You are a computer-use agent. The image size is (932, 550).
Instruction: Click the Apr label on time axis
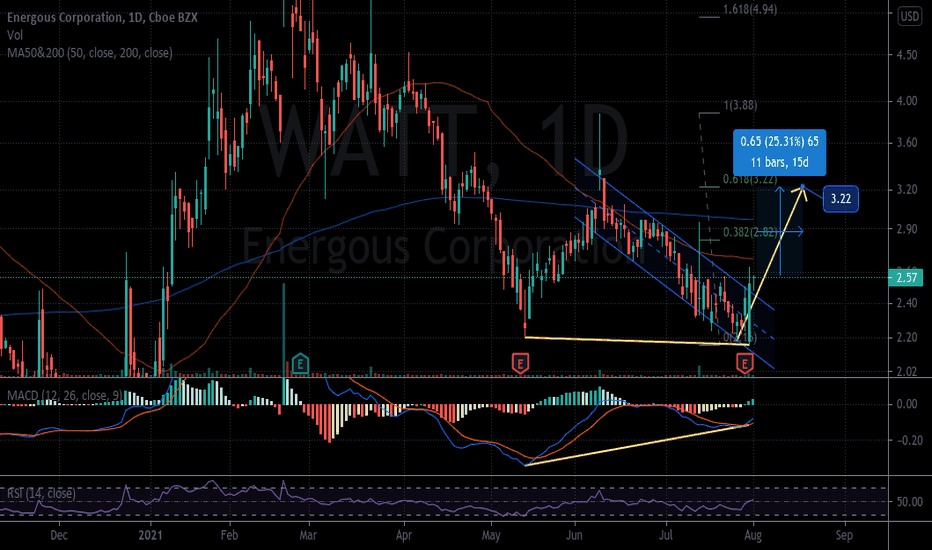coord(404,535)
